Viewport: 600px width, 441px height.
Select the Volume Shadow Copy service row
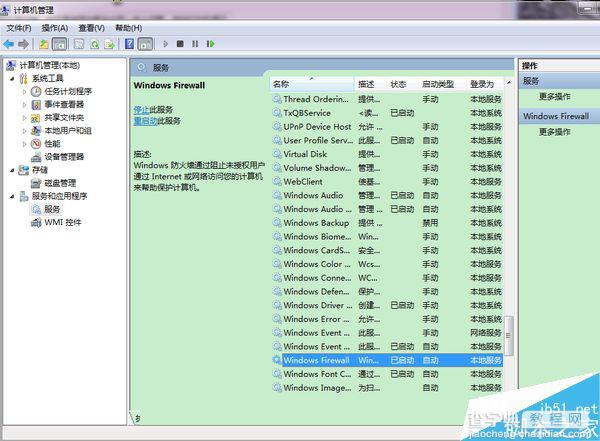387,168
